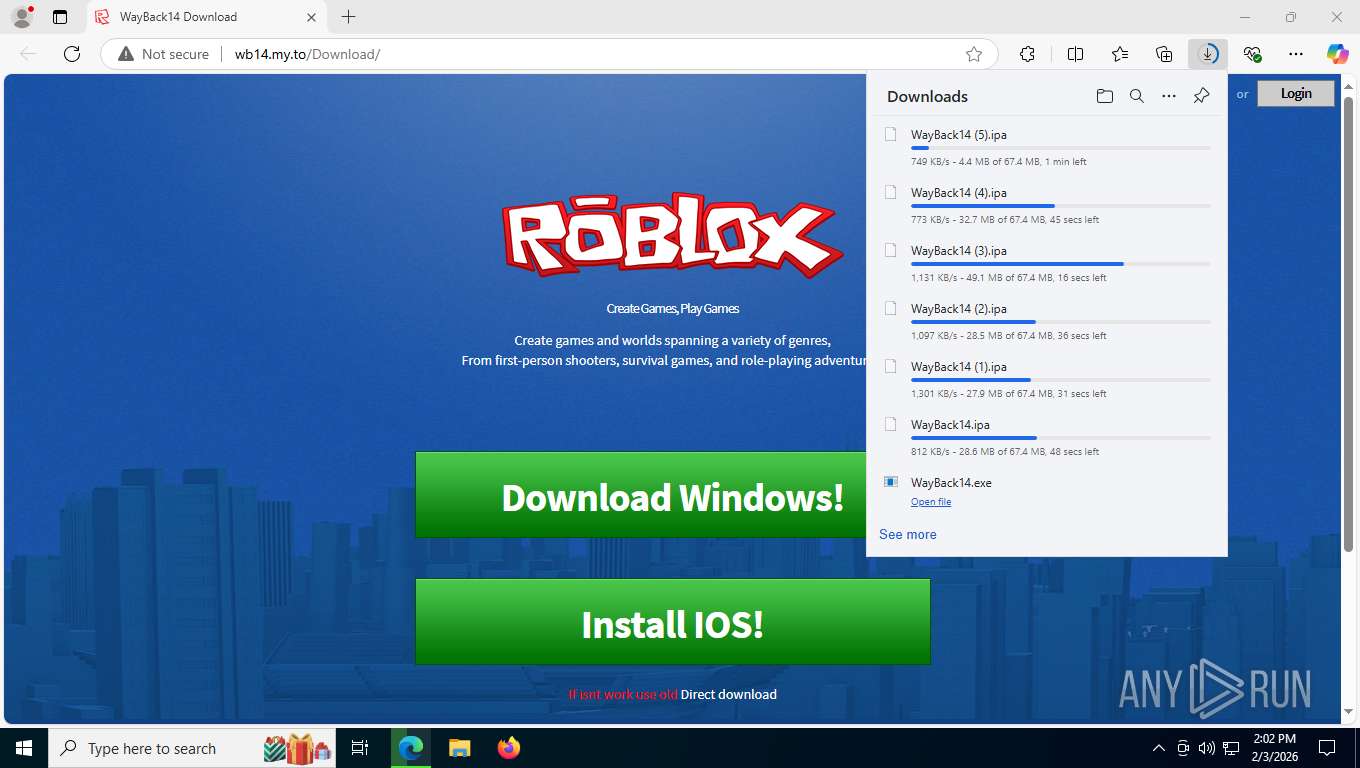Open Browser essentials heart icon

1252,54
